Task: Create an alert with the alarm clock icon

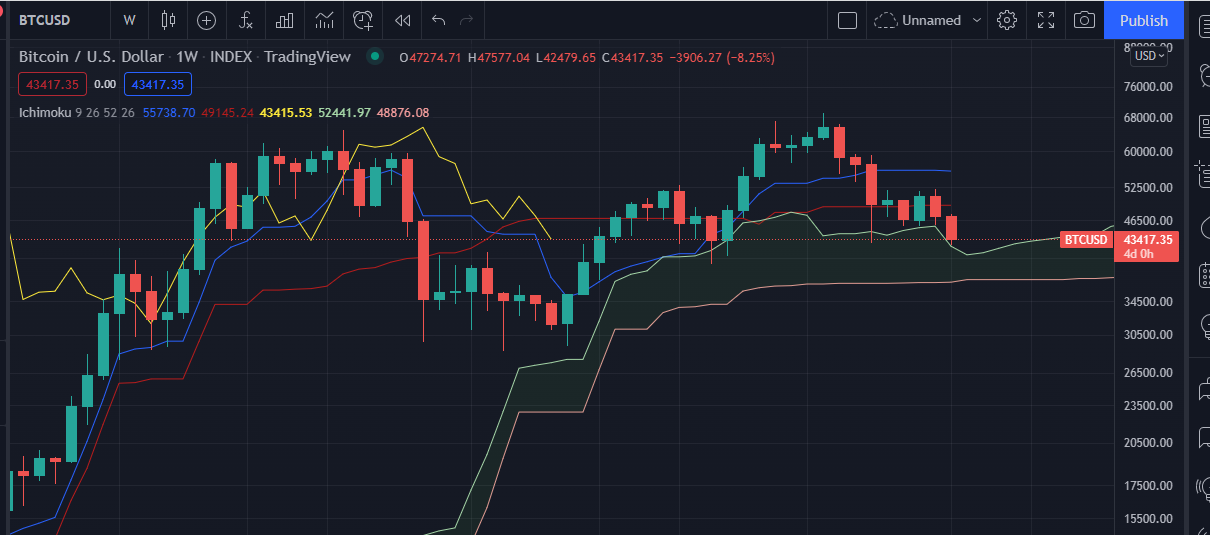Action: [x=363, y=20]
